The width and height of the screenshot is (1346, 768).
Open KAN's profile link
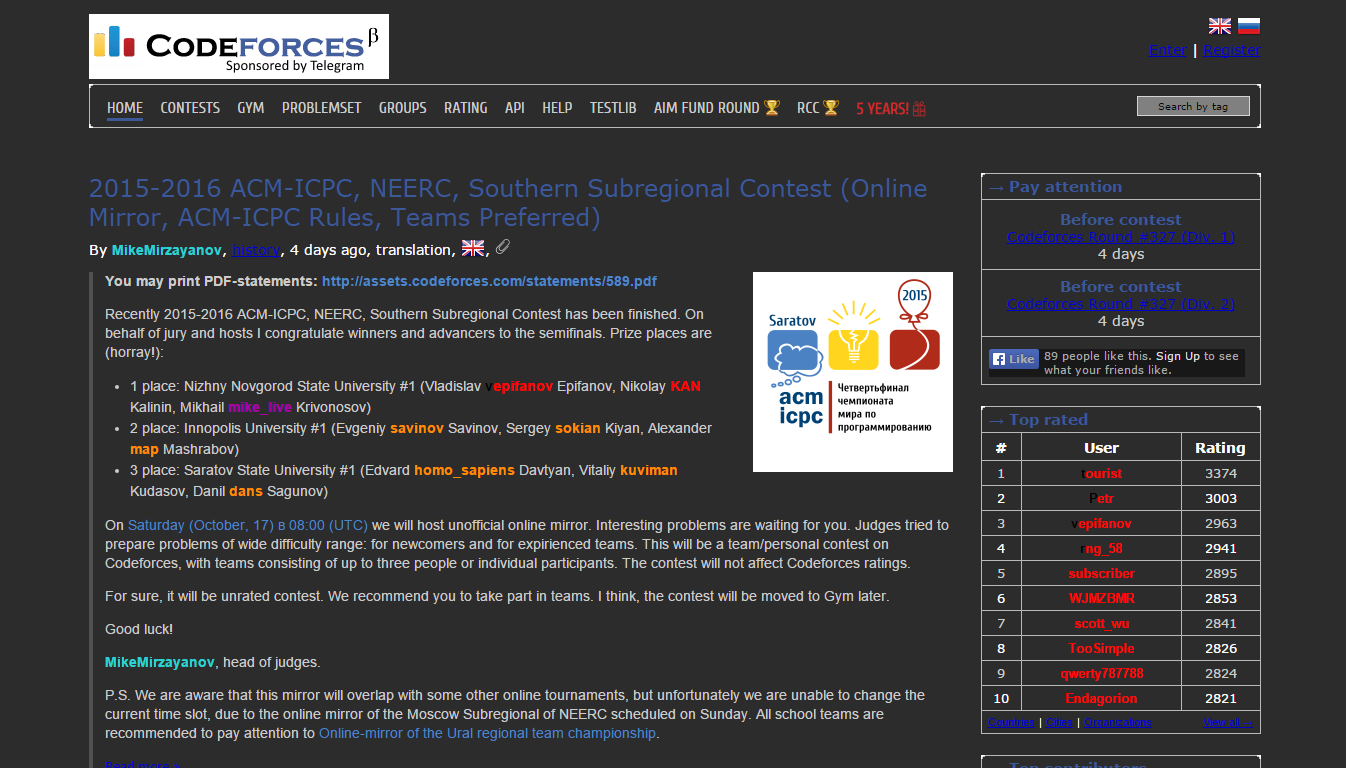(x=686, y=386)
